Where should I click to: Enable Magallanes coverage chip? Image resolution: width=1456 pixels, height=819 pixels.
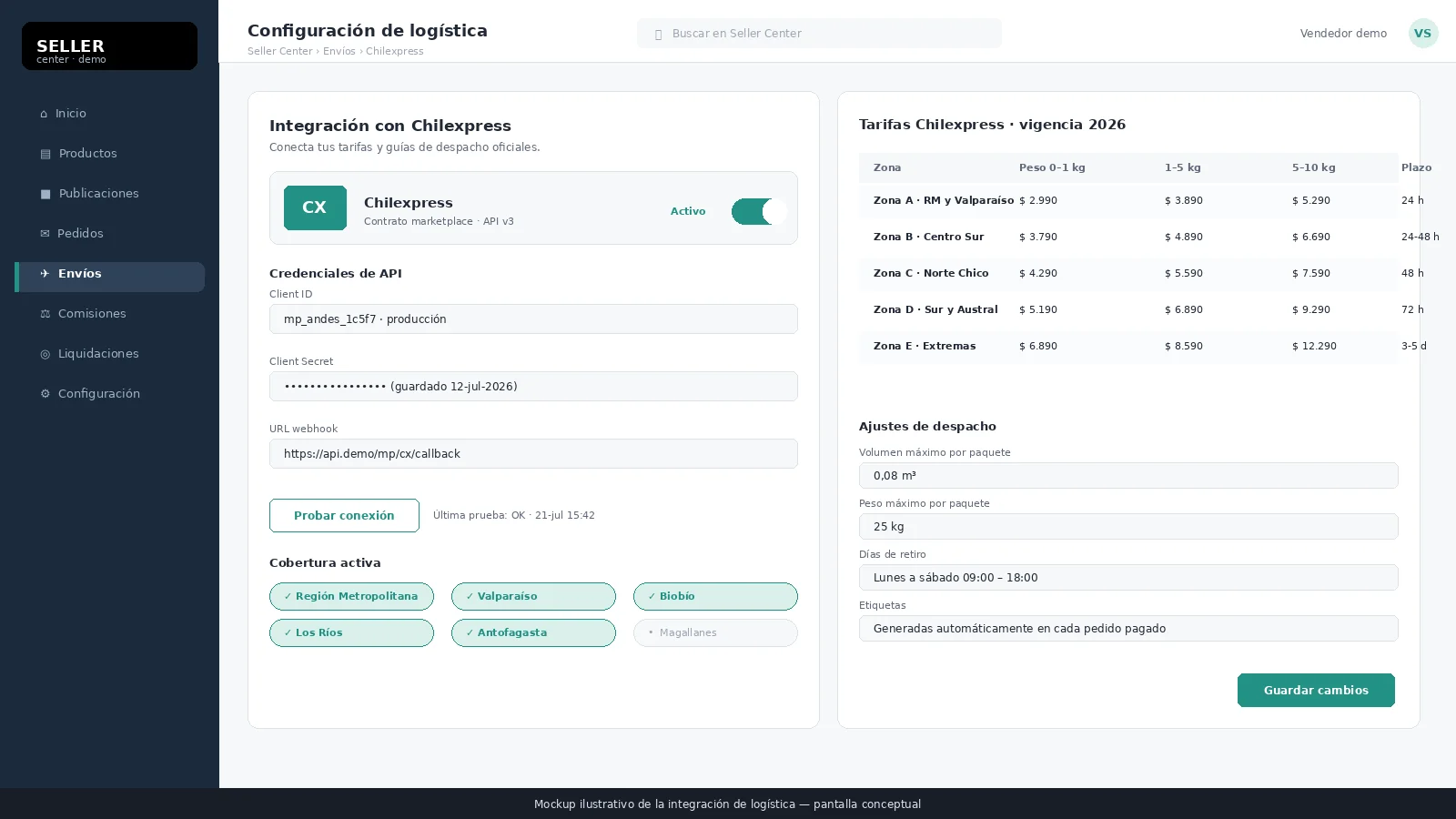pyautogui.click(x=715, y=632)
